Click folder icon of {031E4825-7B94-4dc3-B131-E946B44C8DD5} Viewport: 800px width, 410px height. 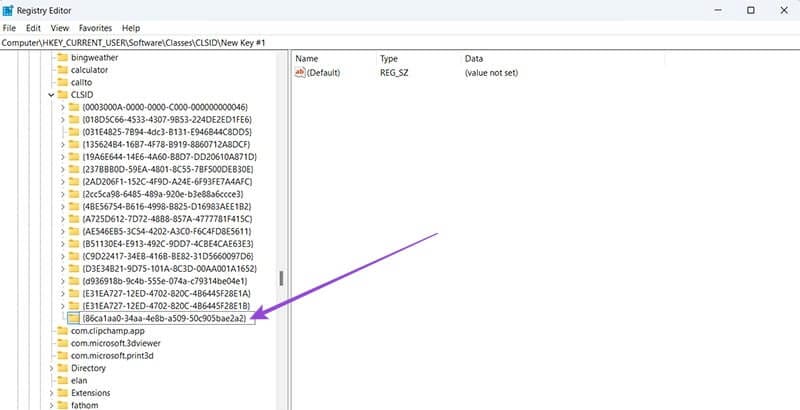tap(74, 132)
